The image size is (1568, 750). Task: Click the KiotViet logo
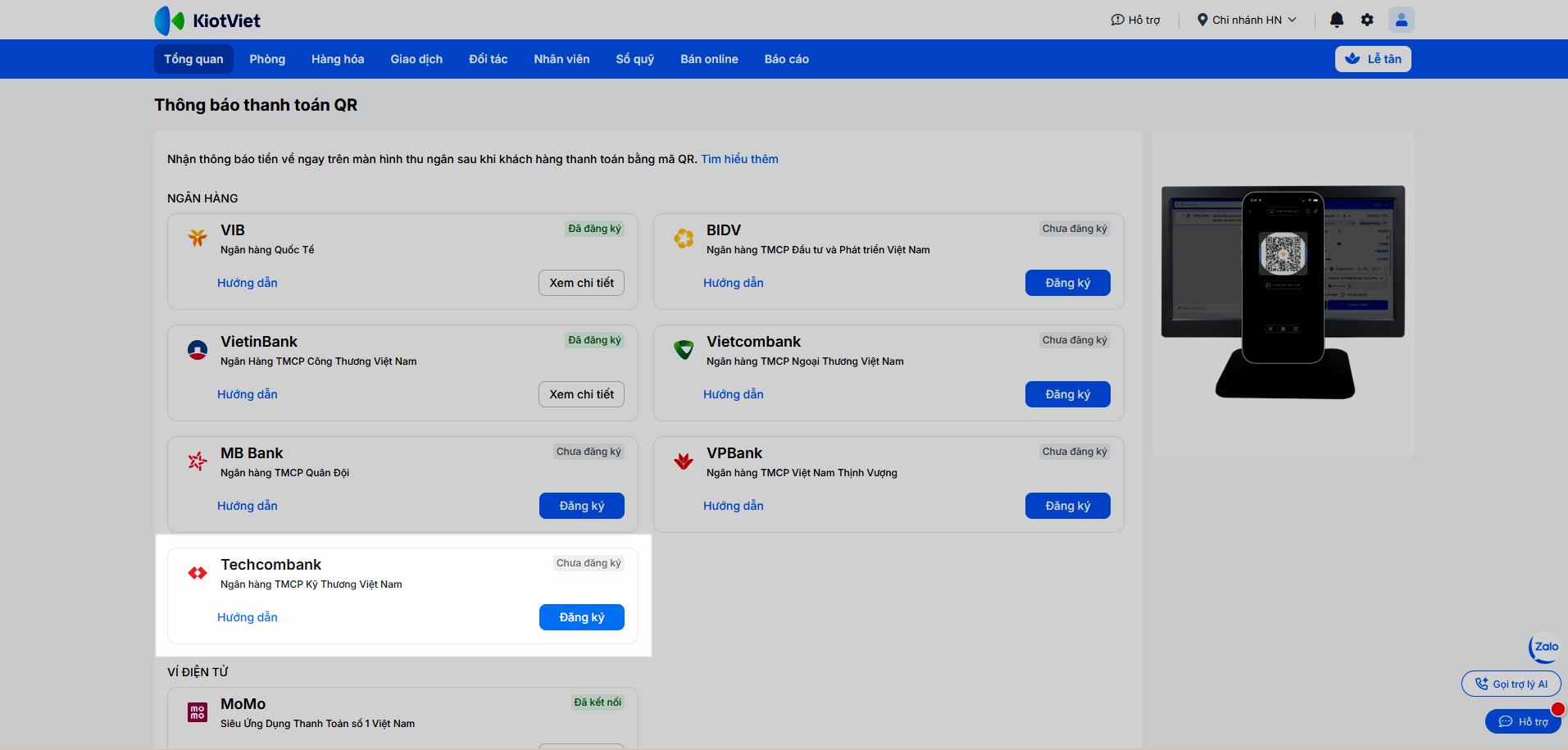click(207, 20)
